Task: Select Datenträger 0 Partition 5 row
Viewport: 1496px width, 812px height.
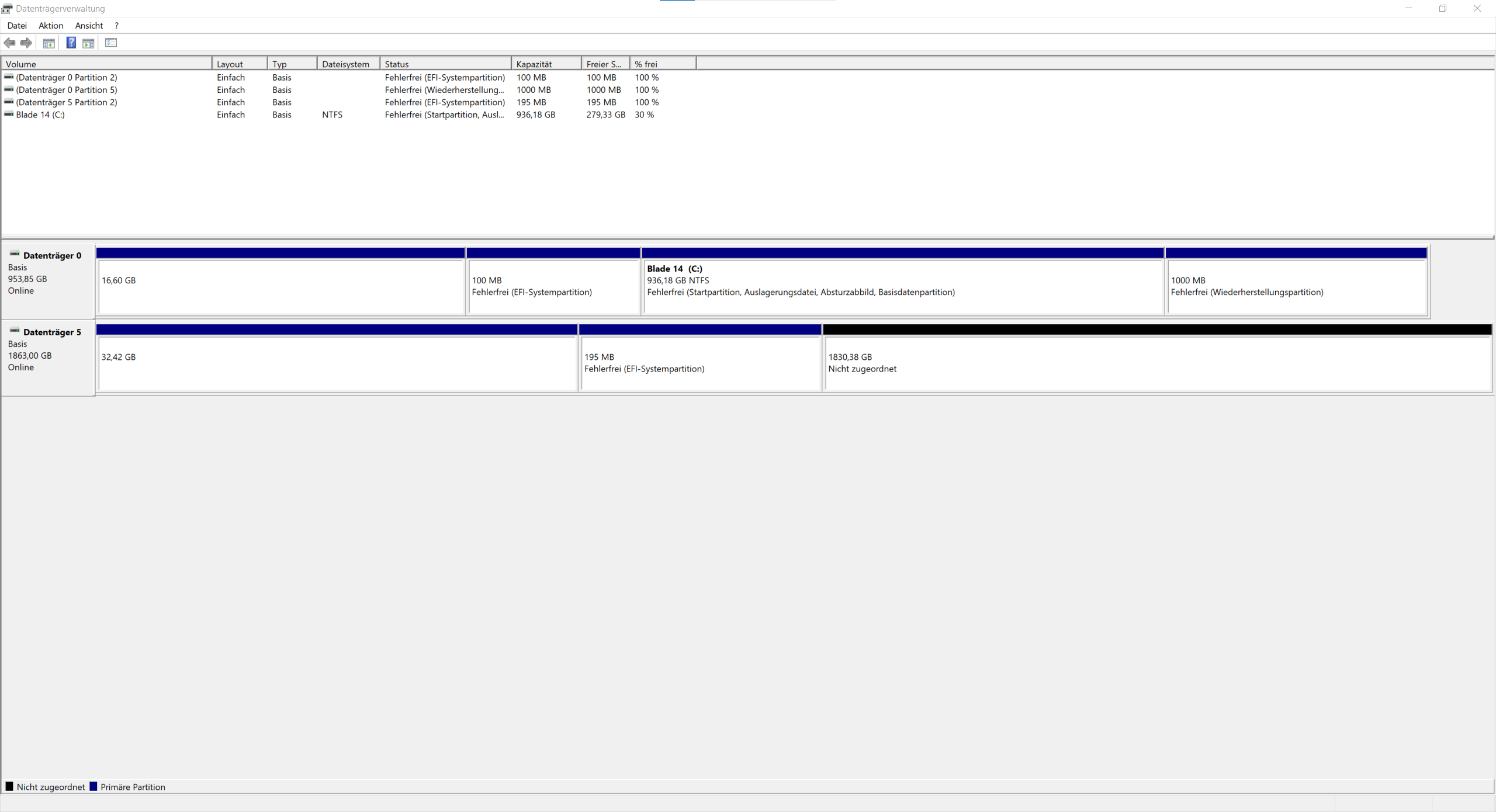Action: (67, 90)
